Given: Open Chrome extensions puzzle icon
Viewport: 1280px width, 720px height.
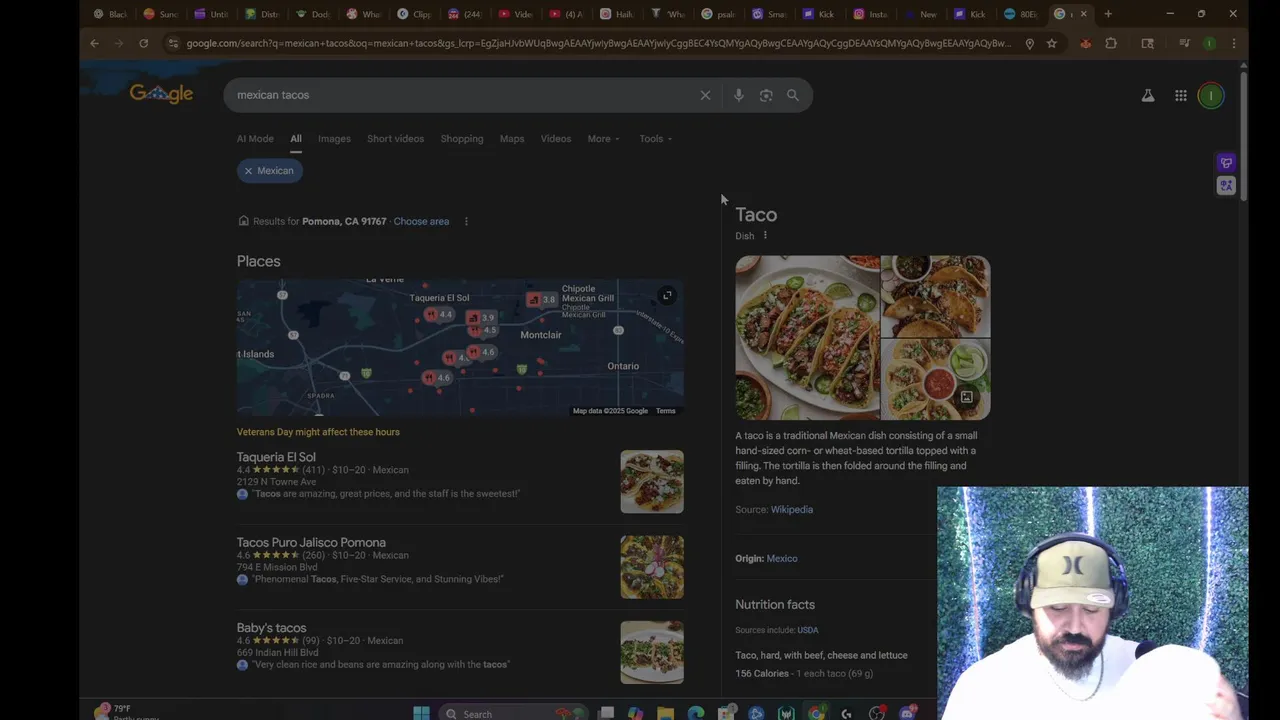Looking at the screenshot, I should click(1111, 43).
